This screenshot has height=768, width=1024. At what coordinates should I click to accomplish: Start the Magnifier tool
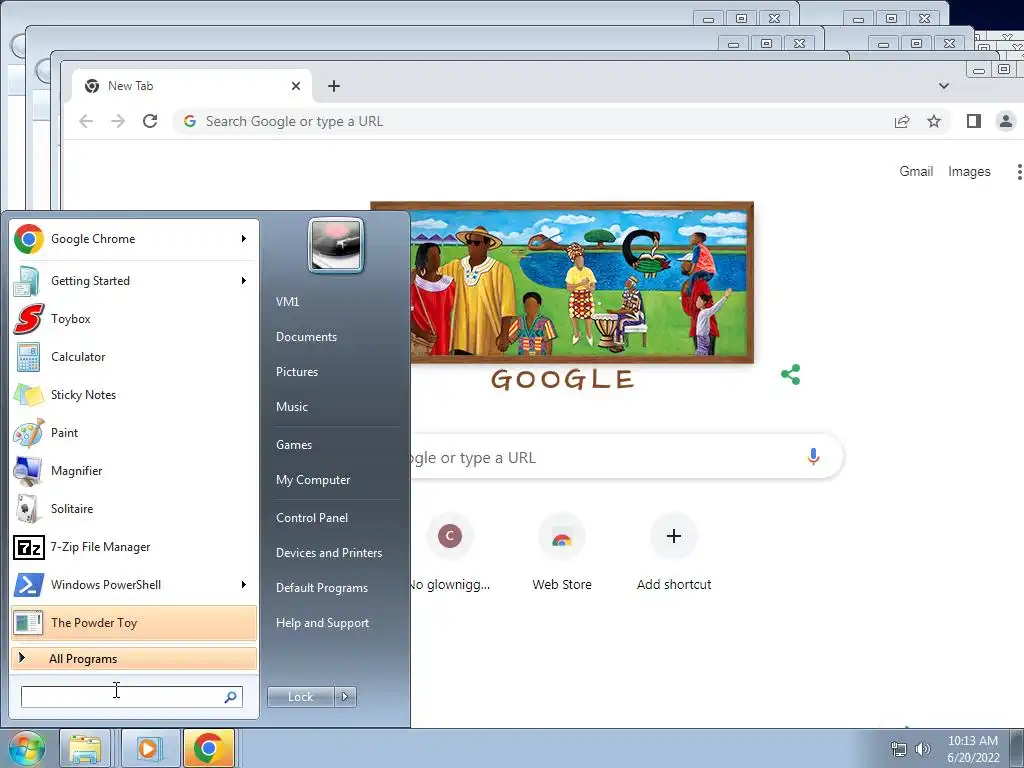(x=134, y=471)
